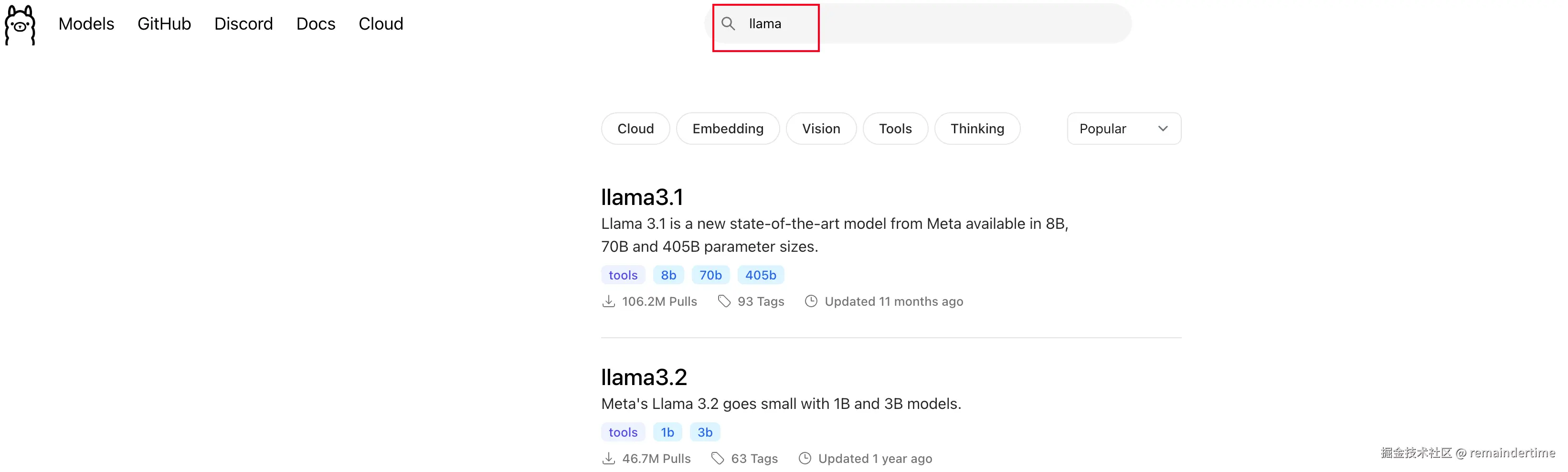Select the 70b tag under llama3.1
Screen dimensions: 1568x472
710,275
